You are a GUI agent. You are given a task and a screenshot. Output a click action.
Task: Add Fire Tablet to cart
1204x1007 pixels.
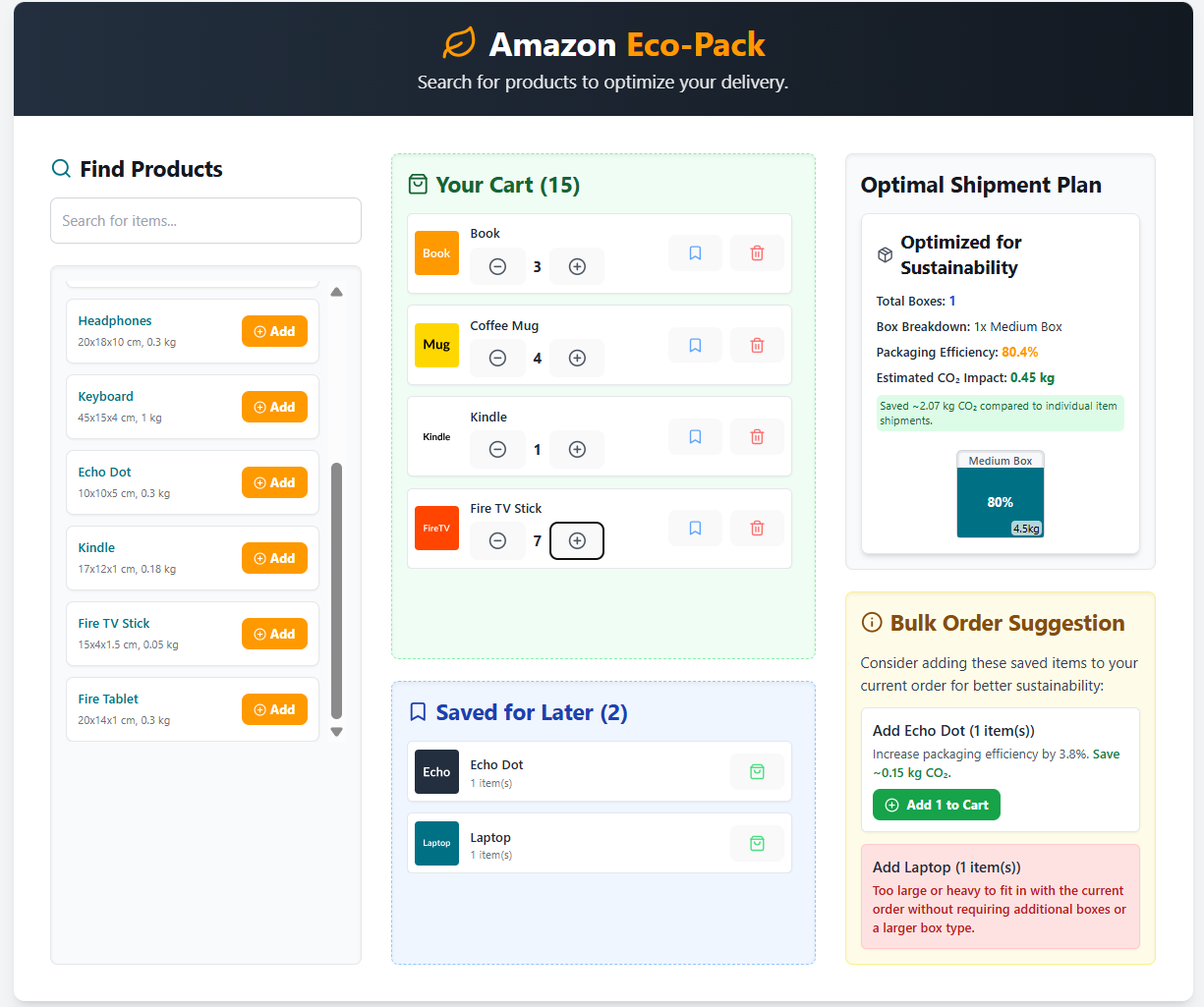tap(274, 709)
